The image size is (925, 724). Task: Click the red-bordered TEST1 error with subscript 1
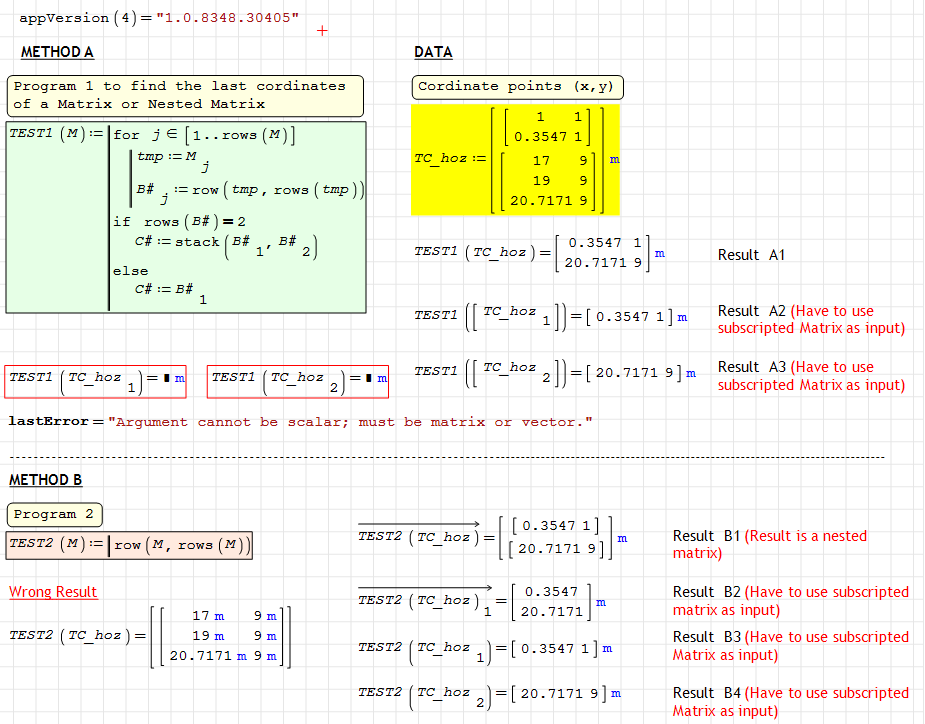tap(98, 378)
